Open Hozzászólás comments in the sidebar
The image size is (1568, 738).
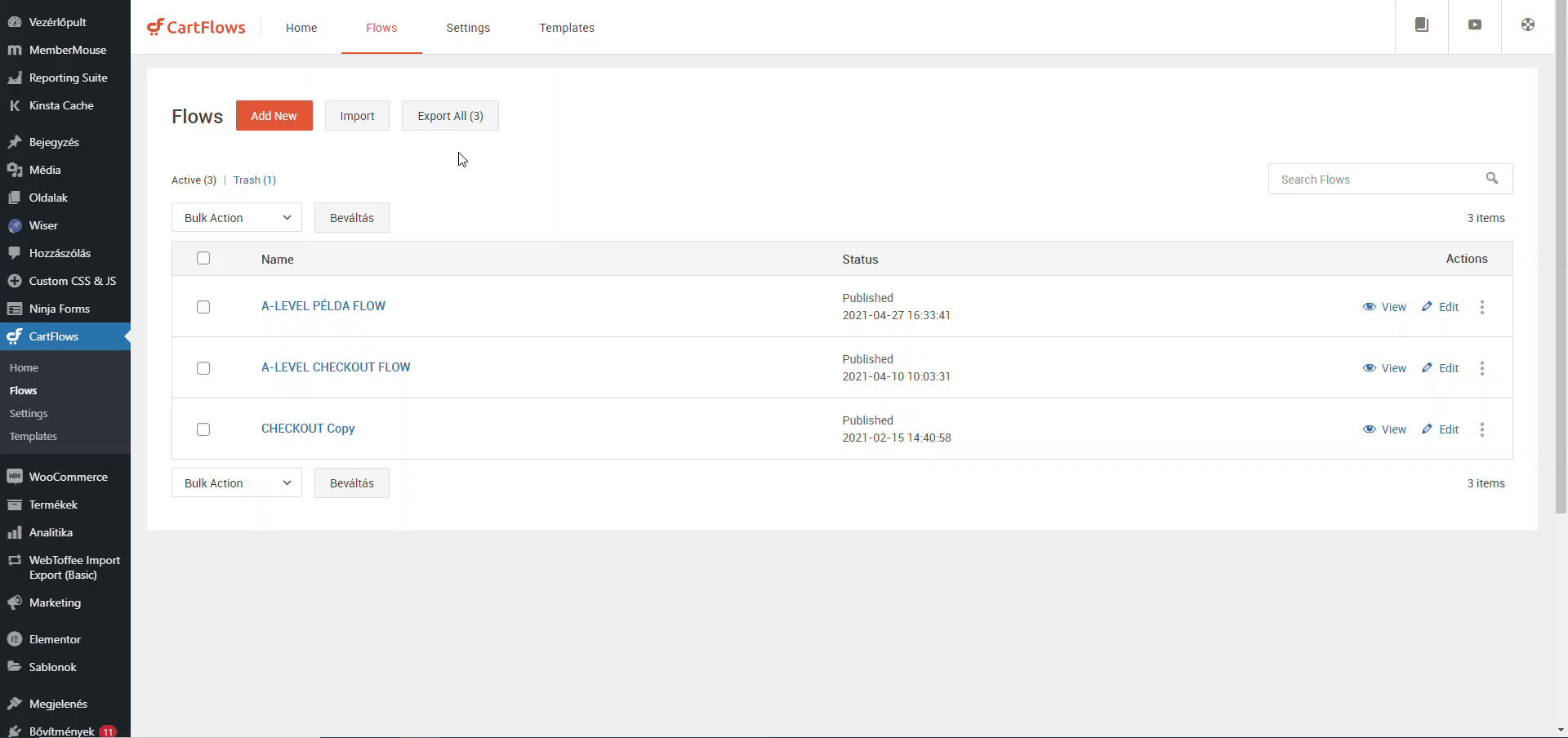[x=65, y=253]
